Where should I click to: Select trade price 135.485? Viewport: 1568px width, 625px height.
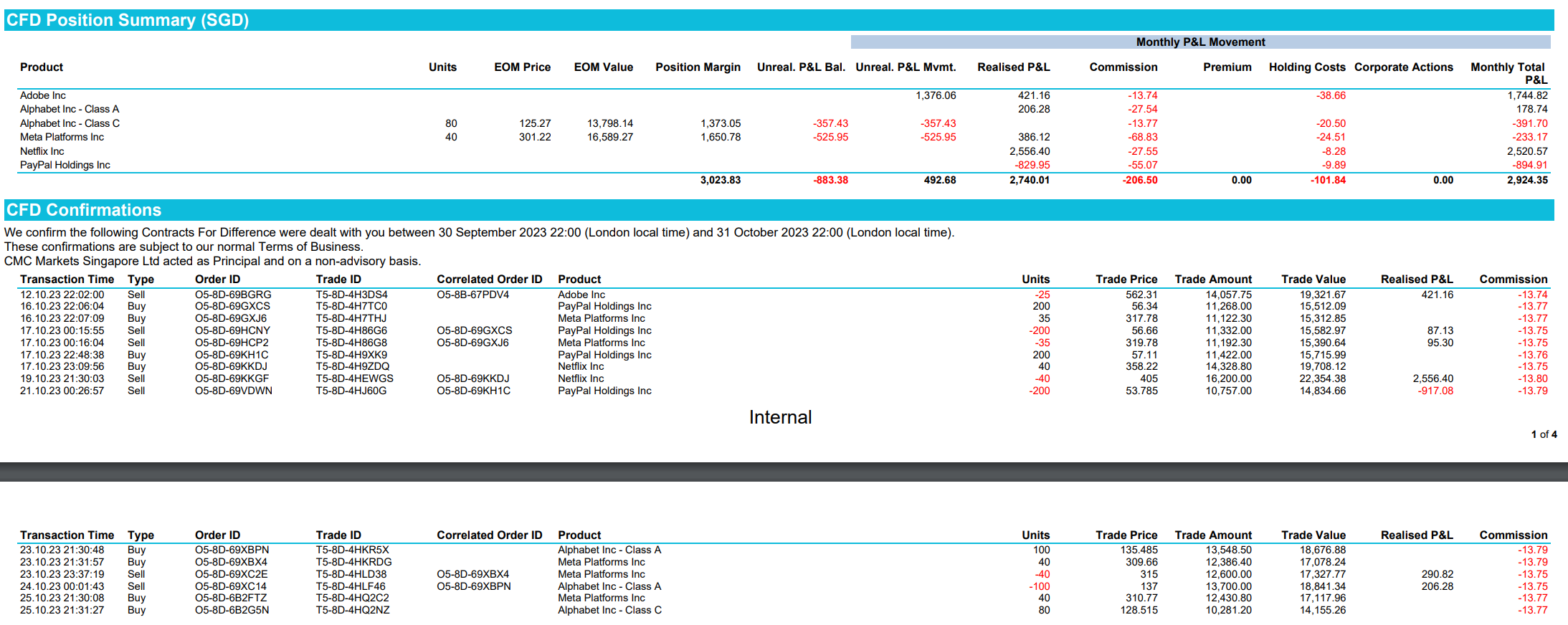pyautogui.click(x=1139, y=550)
